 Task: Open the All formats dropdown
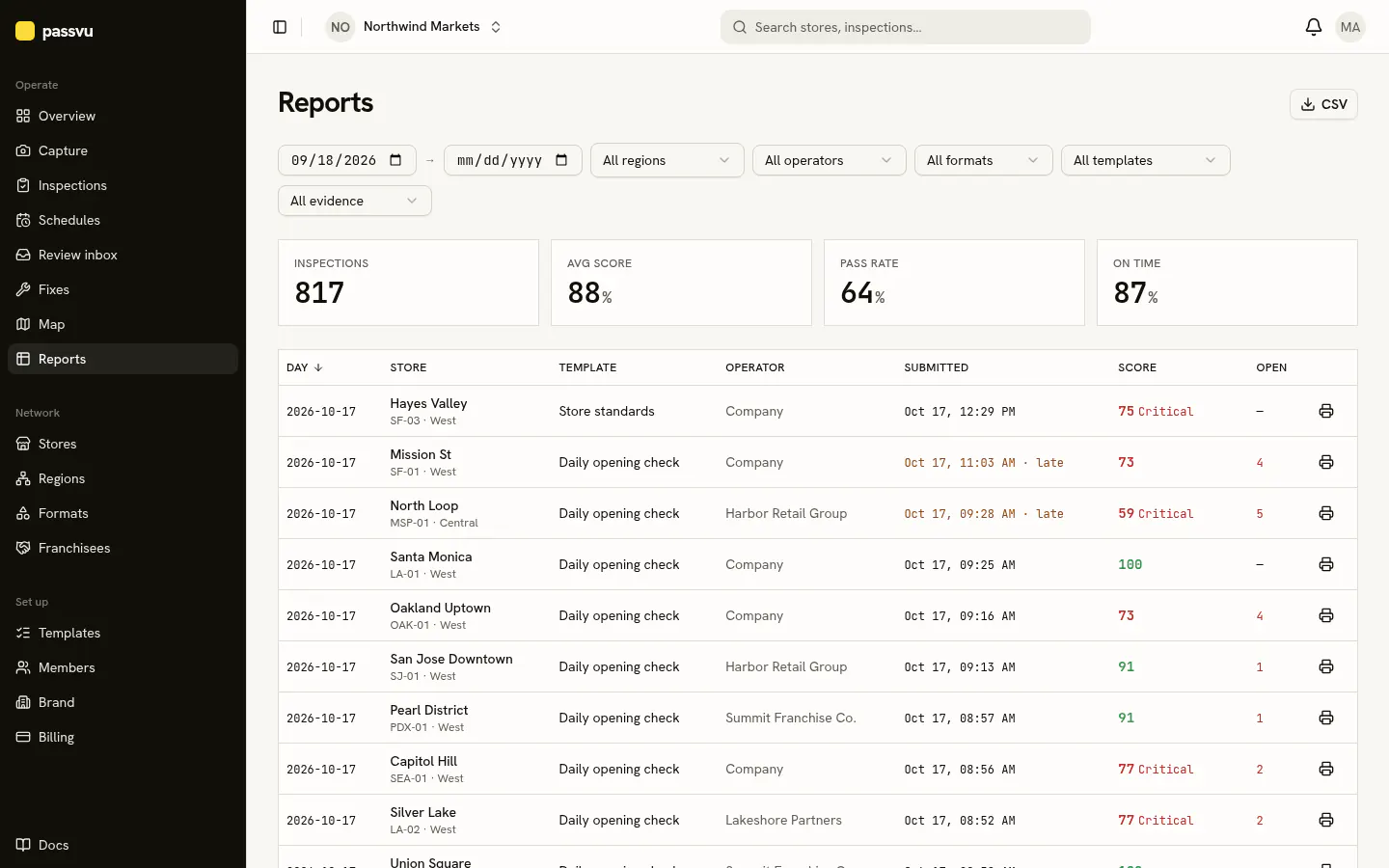coord(983,160)
